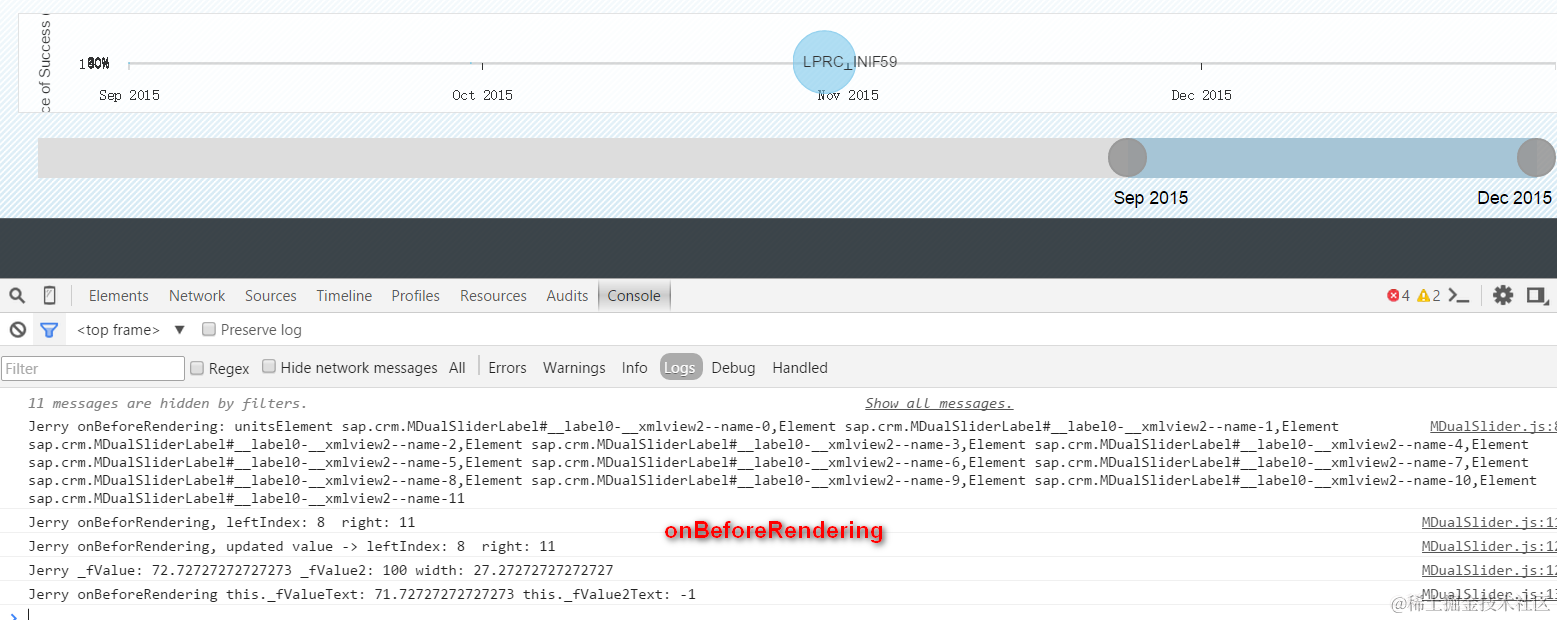Screen dimensions: 1557x620
Task: Open MDualSlider.js link for _fValueText log
Action: (1488, 594)
